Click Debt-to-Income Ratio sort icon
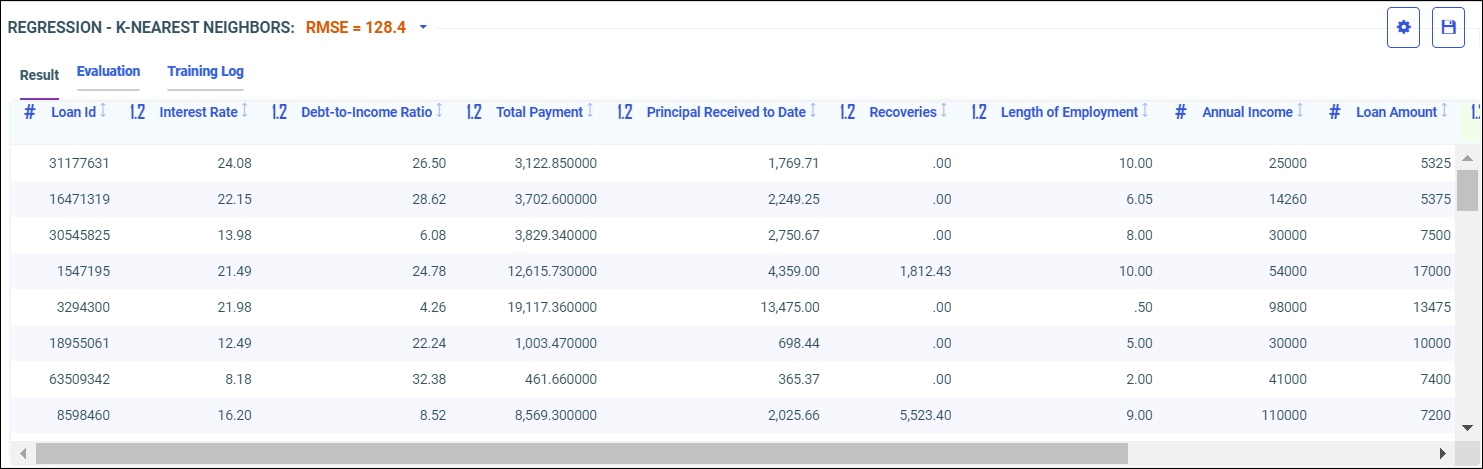Viewport: 1483px width, 469px height. pos(440,112)
